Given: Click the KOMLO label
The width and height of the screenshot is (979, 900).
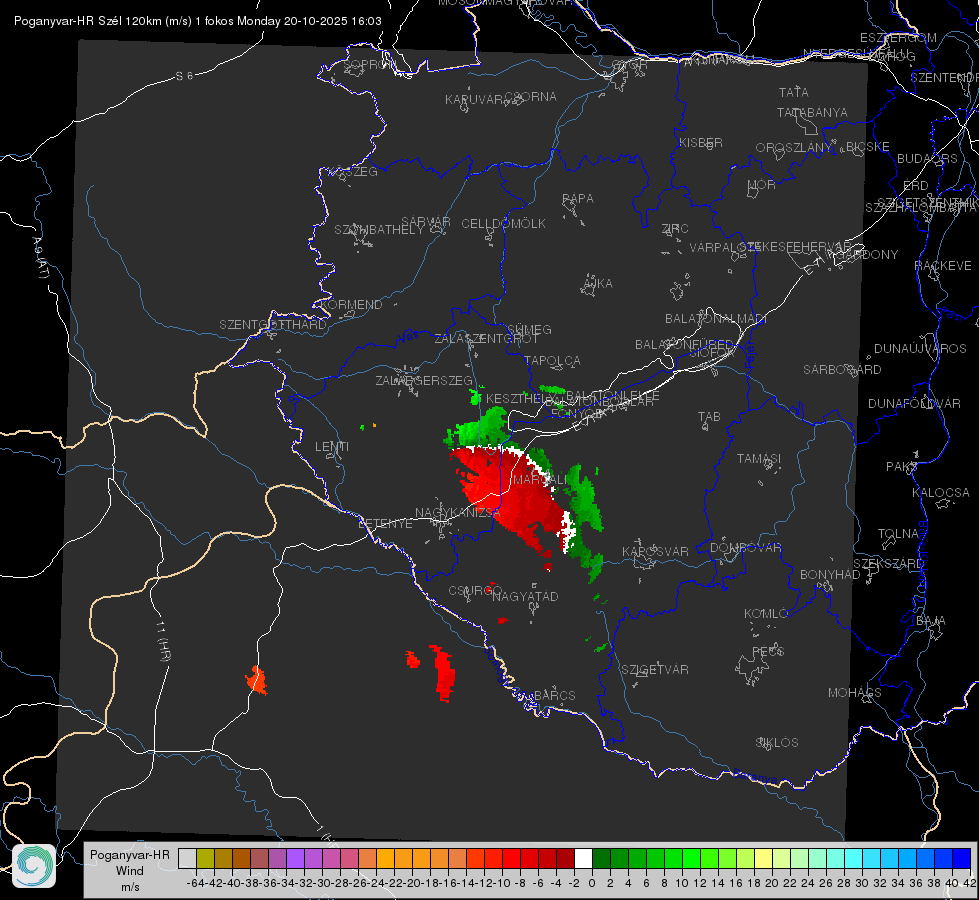Looking at the screenshot, I should (766, 614).
